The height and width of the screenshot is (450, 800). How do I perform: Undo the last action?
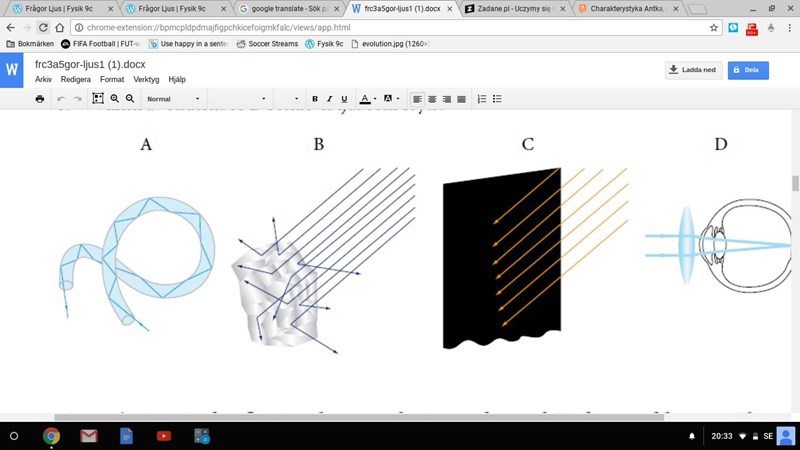[x=61, y=99]
